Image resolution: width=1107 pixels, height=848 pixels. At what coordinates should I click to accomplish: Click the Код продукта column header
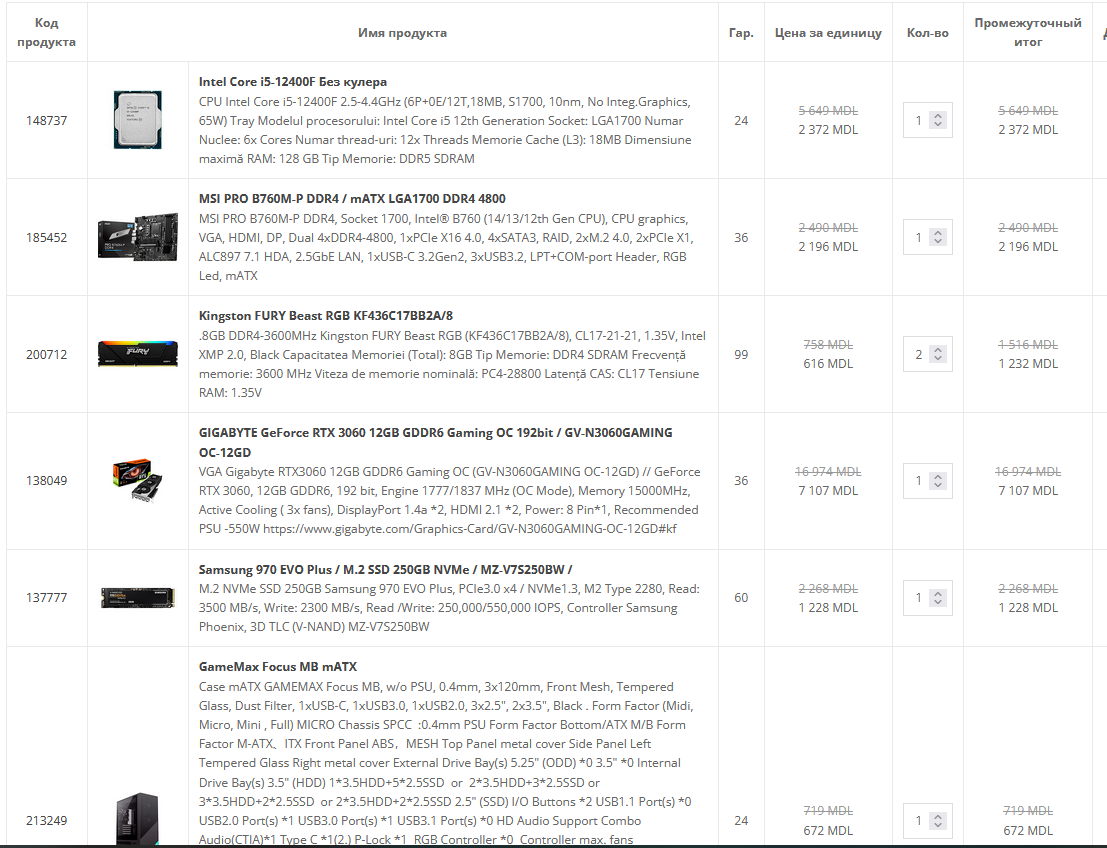click(x=47, y=32)
